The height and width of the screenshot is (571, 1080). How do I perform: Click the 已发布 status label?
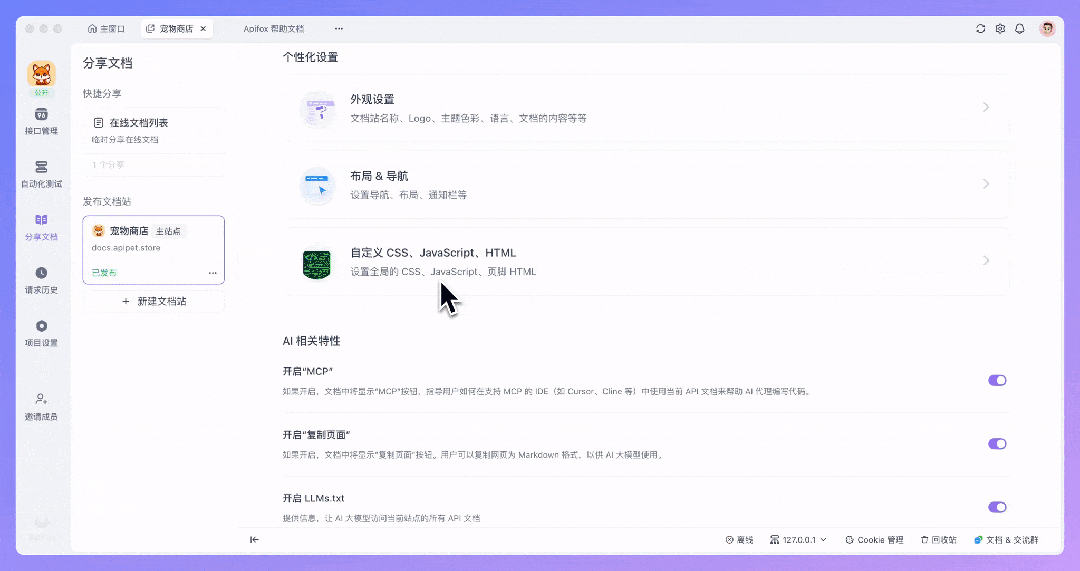click(x=104, y=273)
